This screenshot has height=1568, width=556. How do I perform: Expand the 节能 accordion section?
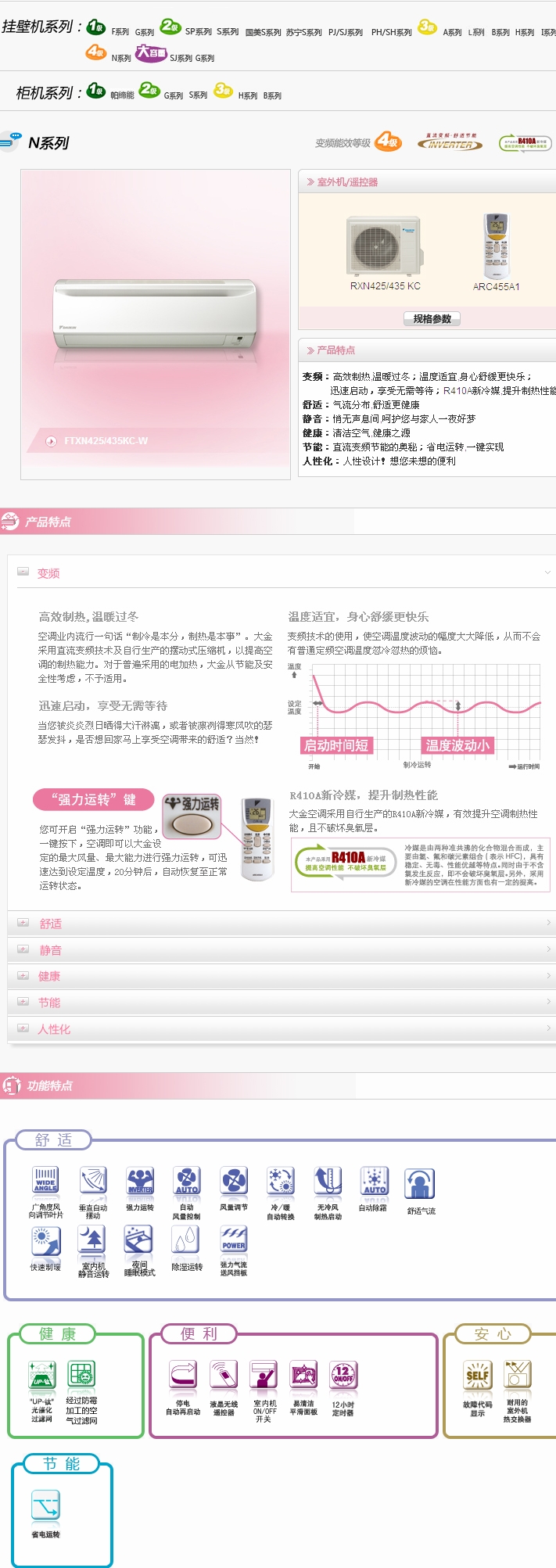[48, 1003]
